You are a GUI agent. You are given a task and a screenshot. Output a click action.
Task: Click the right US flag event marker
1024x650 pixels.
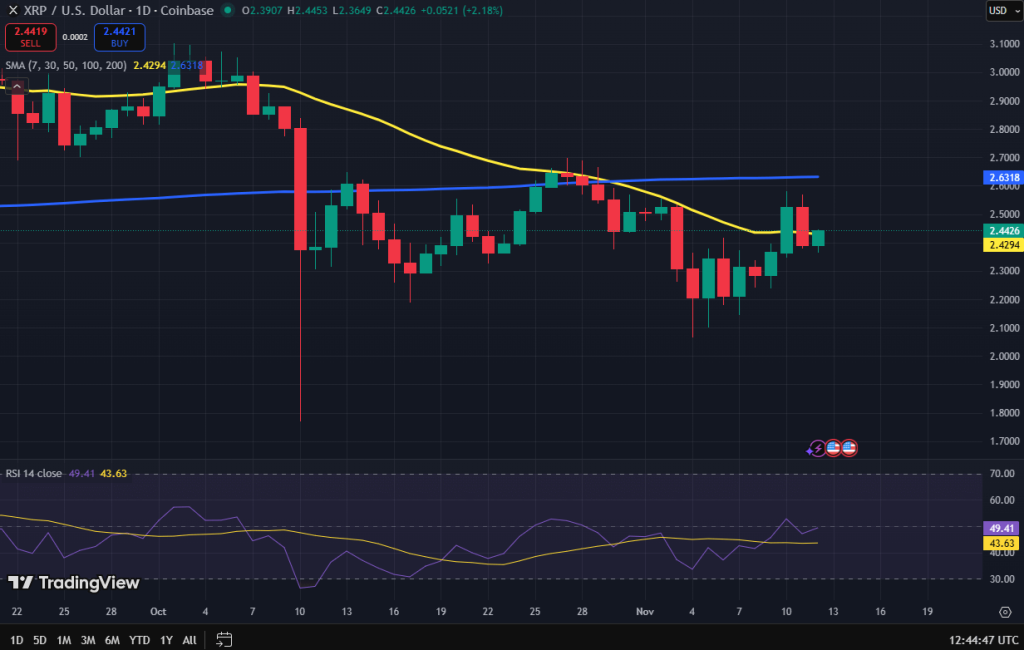click(x=849, y=448)
